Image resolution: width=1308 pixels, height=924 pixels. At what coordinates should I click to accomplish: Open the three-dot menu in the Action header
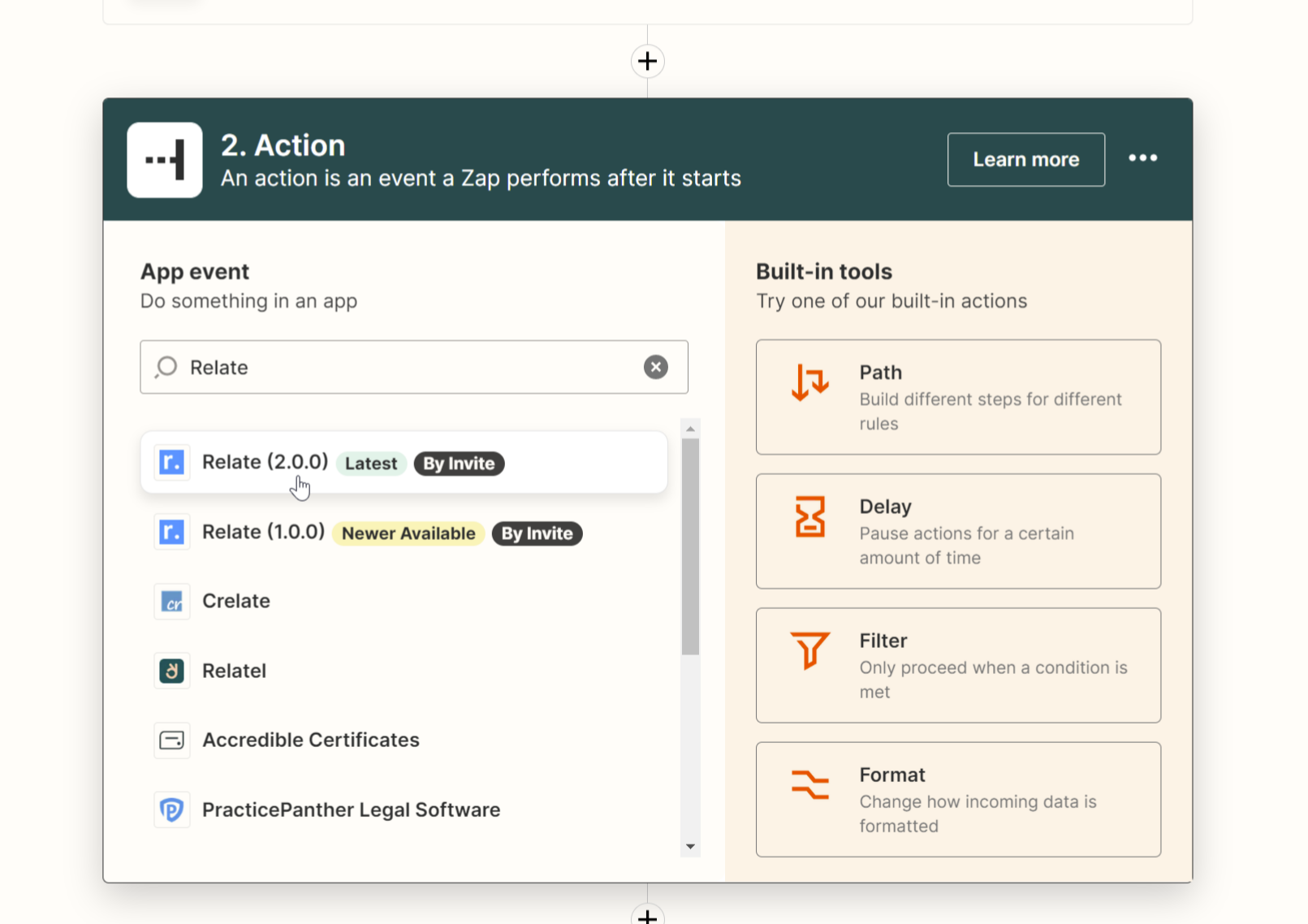[1142, 158]
